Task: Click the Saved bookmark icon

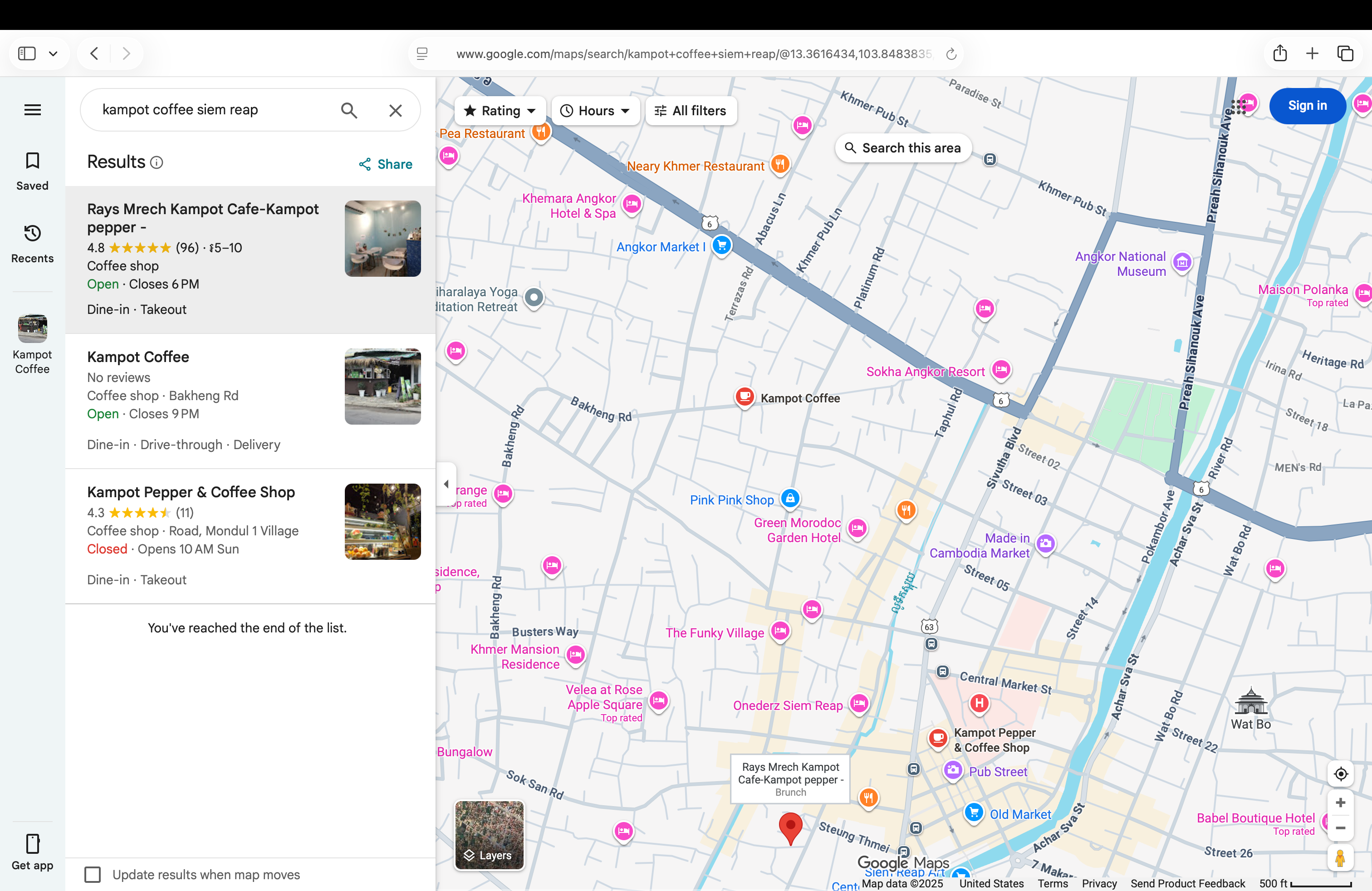Action: pyautogui.click(x=32, y=161)
